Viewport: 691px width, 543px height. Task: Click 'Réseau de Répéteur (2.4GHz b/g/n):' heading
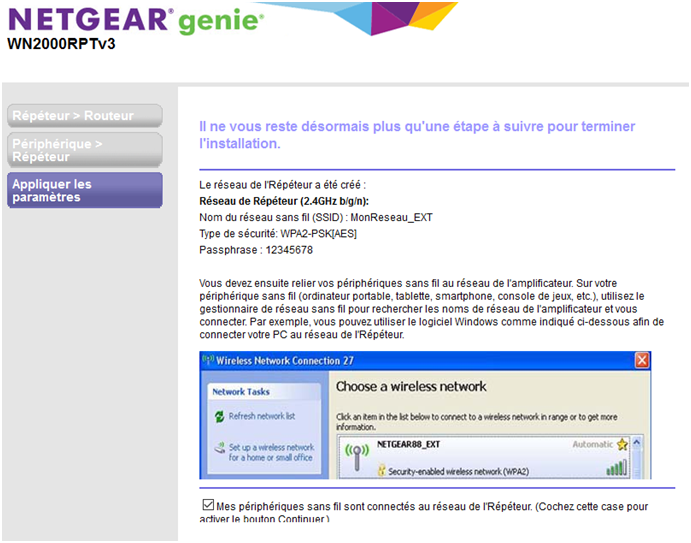click(x=284, y=201)
